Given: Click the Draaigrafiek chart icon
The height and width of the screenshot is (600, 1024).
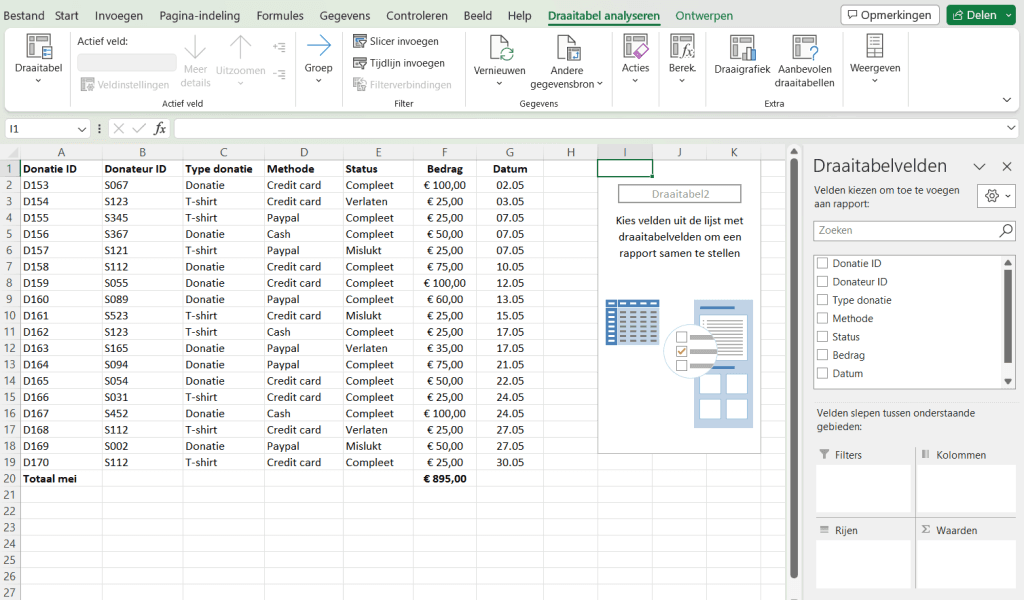Looking at the screenshot, I should tap(742, 47).
